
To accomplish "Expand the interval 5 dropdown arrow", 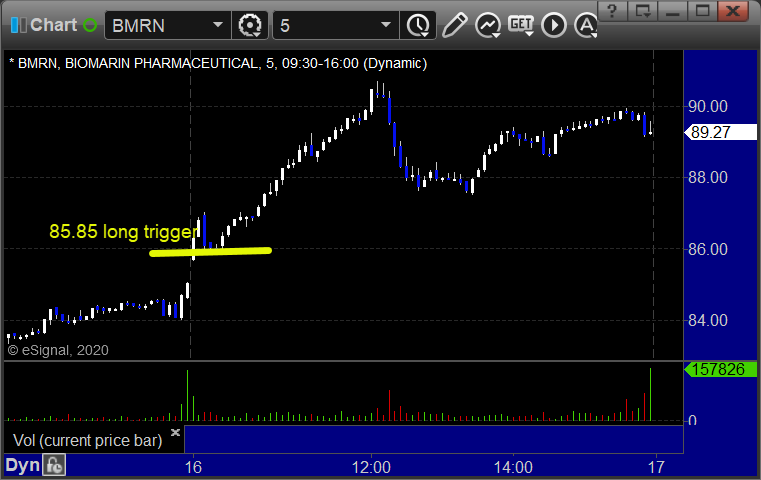I will pyautogui.click(x=386, y=24).
